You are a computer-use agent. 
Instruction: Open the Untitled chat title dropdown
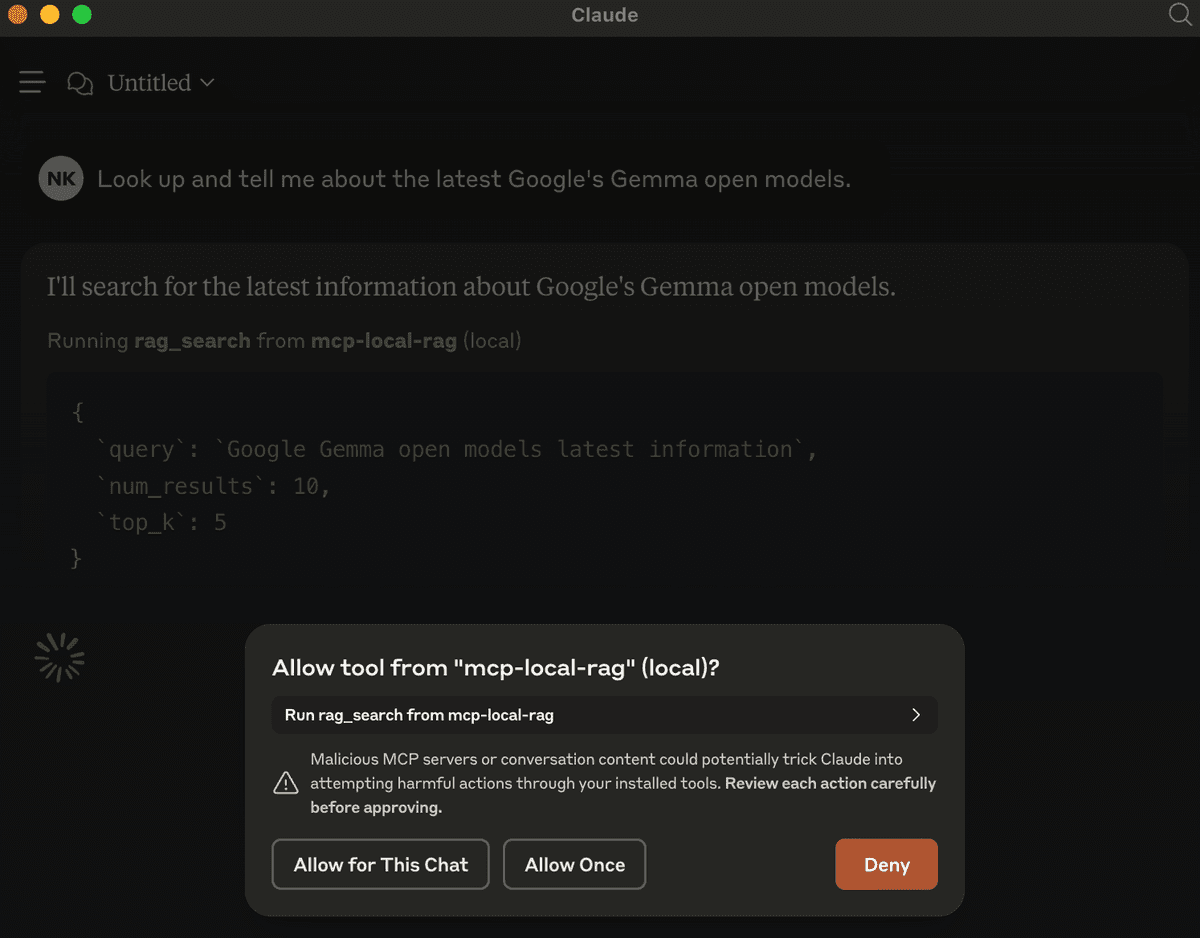point(161,83)
